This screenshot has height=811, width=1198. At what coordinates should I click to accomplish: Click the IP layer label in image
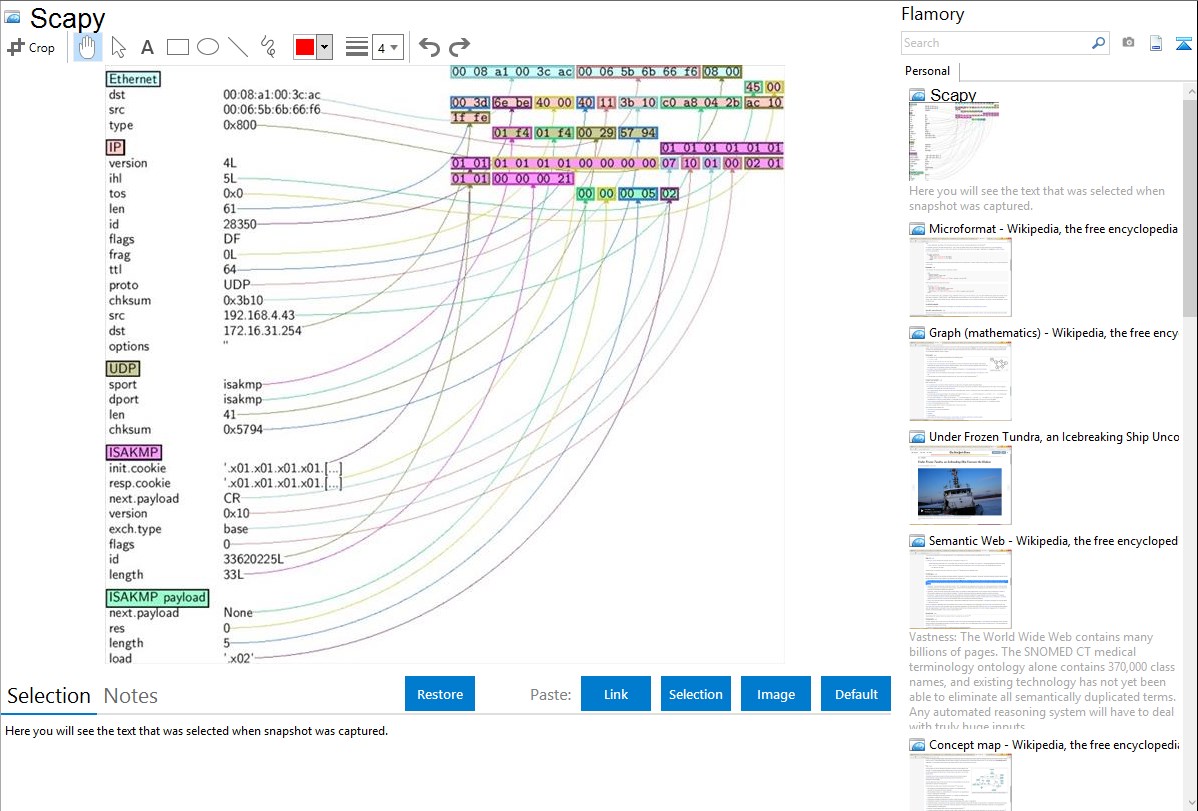tap(115, 147)
